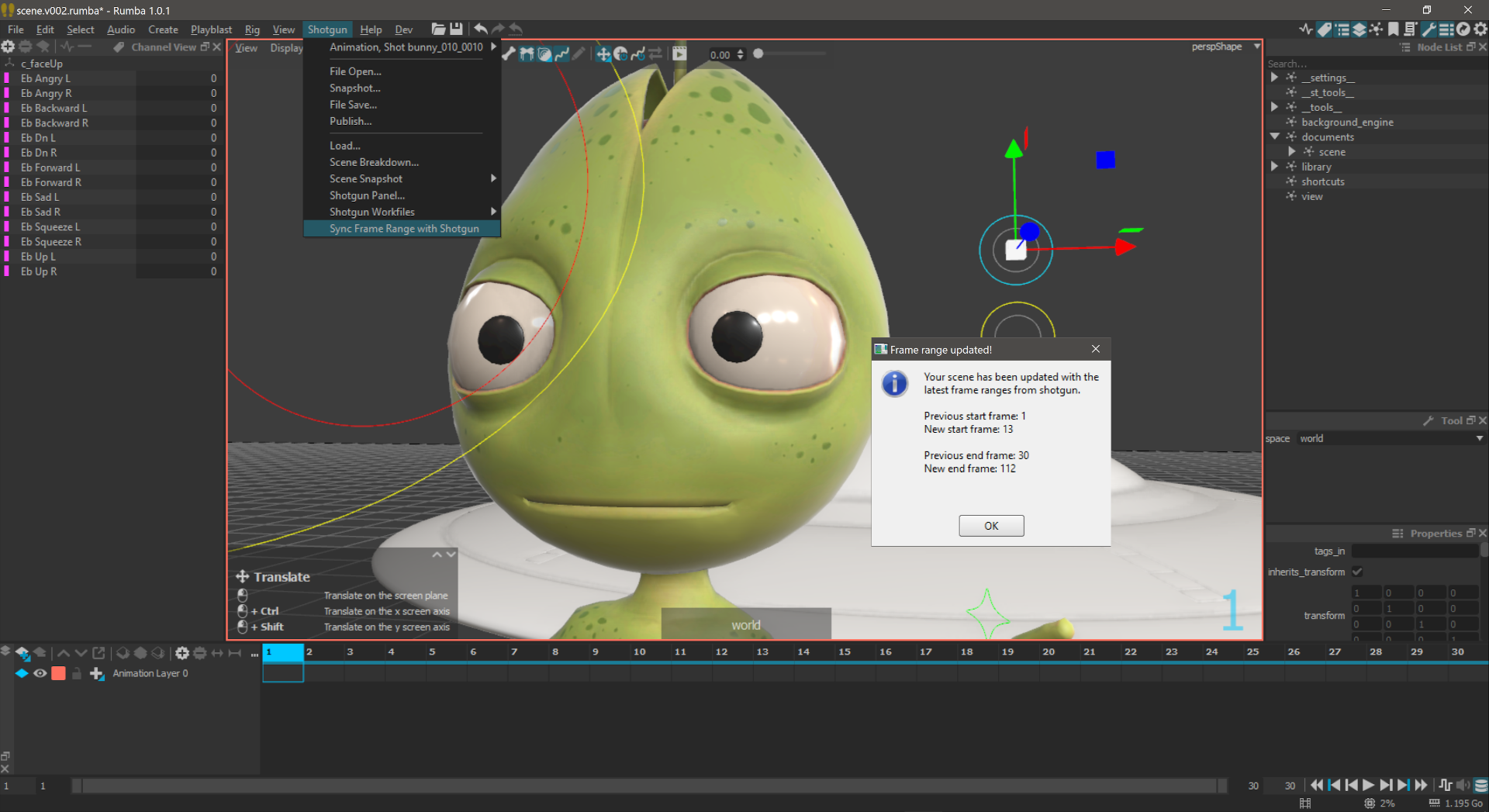Click the add plus icon on Animation Layer 0
Screen dimensions: 1489x812
pyautogui.click(x=97, y=674)
